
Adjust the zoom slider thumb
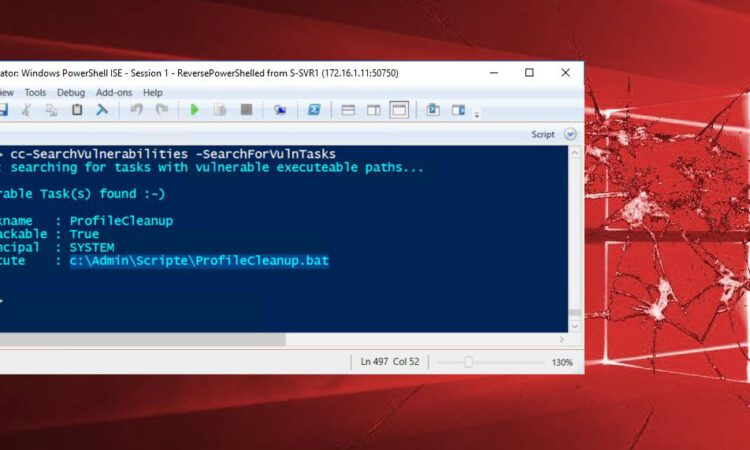point(468,362)
